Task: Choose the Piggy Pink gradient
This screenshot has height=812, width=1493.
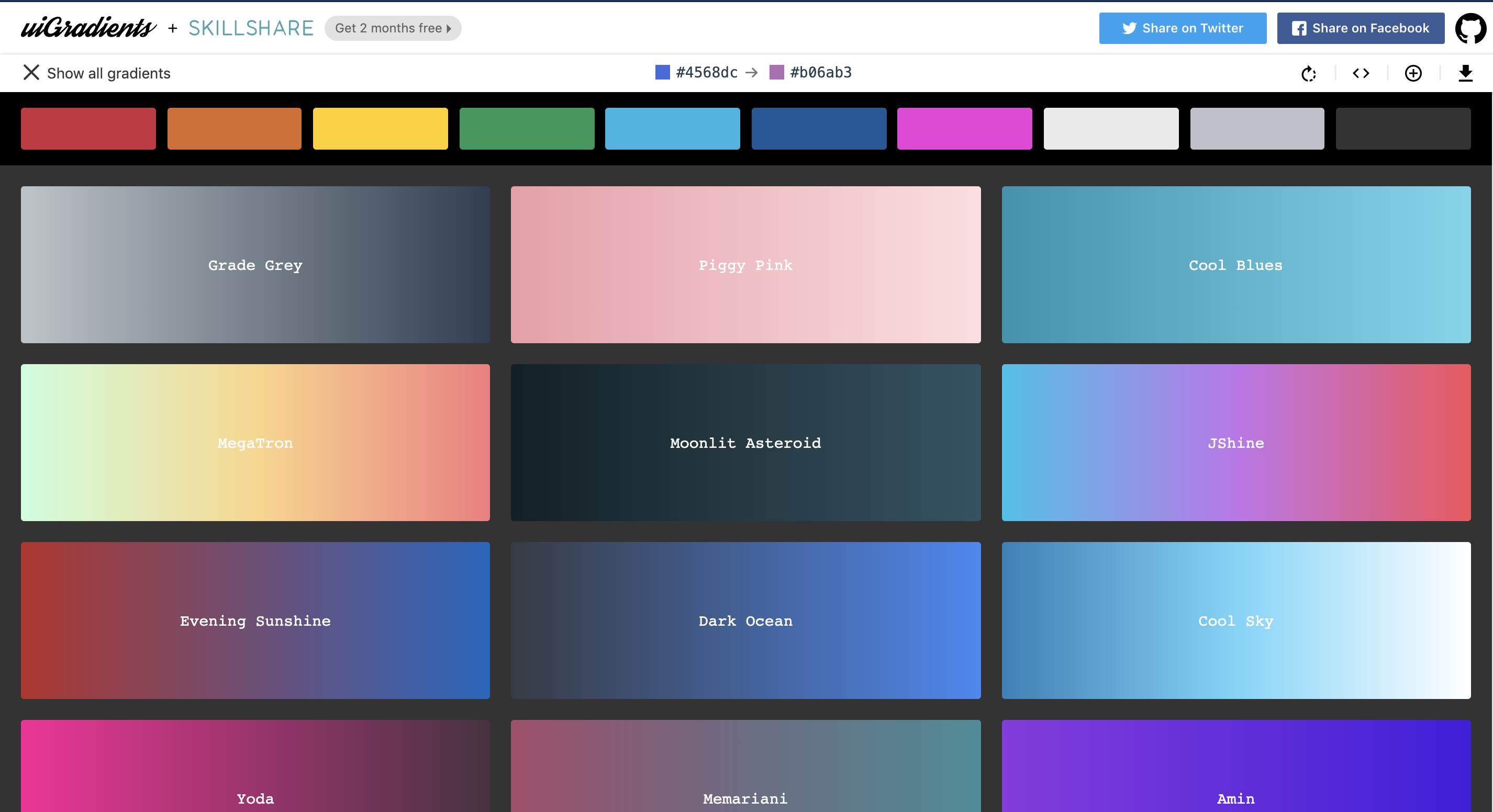Action: [x=745, y=265]
